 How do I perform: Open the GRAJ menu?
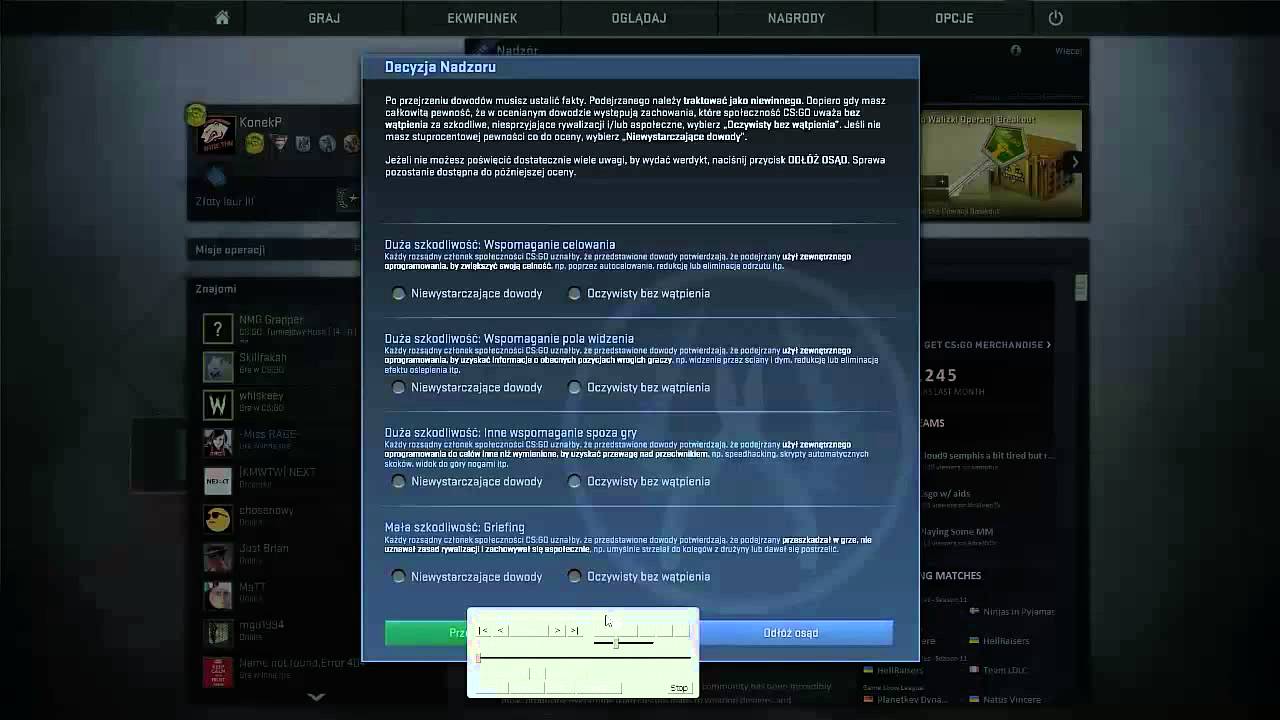324,18
